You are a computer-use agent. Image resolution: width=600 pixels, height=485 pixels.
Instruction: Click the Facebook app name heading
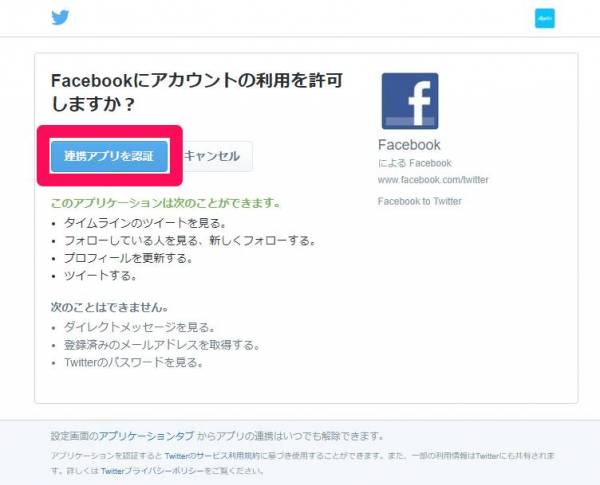[409, 145]
